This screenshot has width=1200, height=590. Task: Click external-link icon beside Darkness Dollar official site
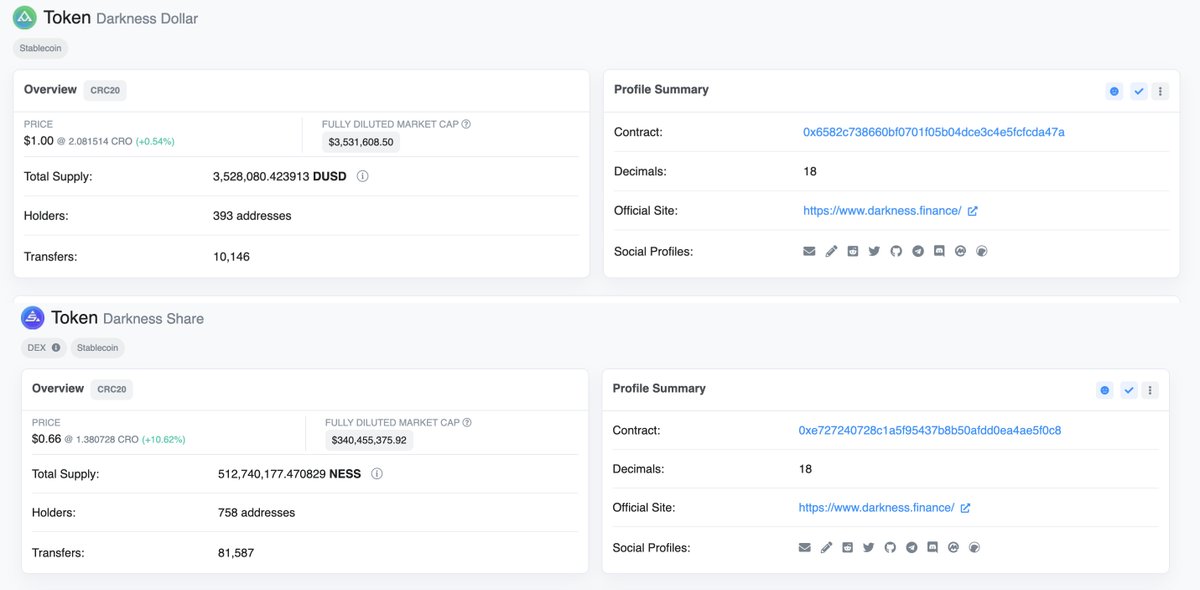972,211
